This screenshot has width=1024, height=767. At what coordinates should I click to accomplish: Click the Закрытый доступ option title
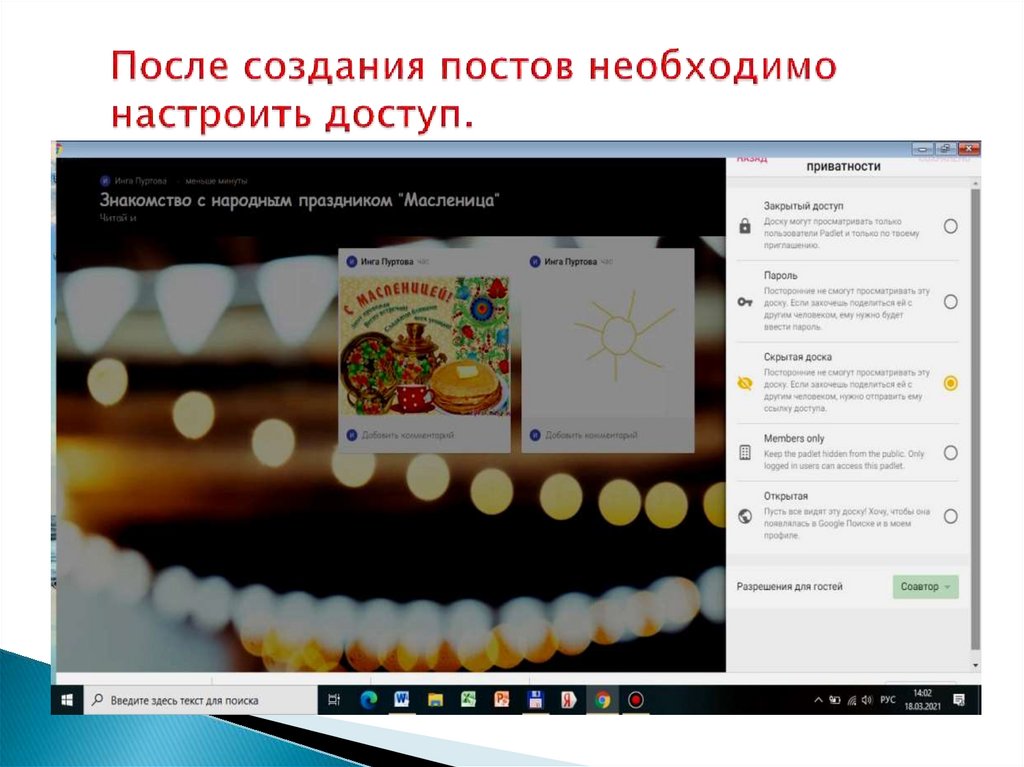click(803, 206)
